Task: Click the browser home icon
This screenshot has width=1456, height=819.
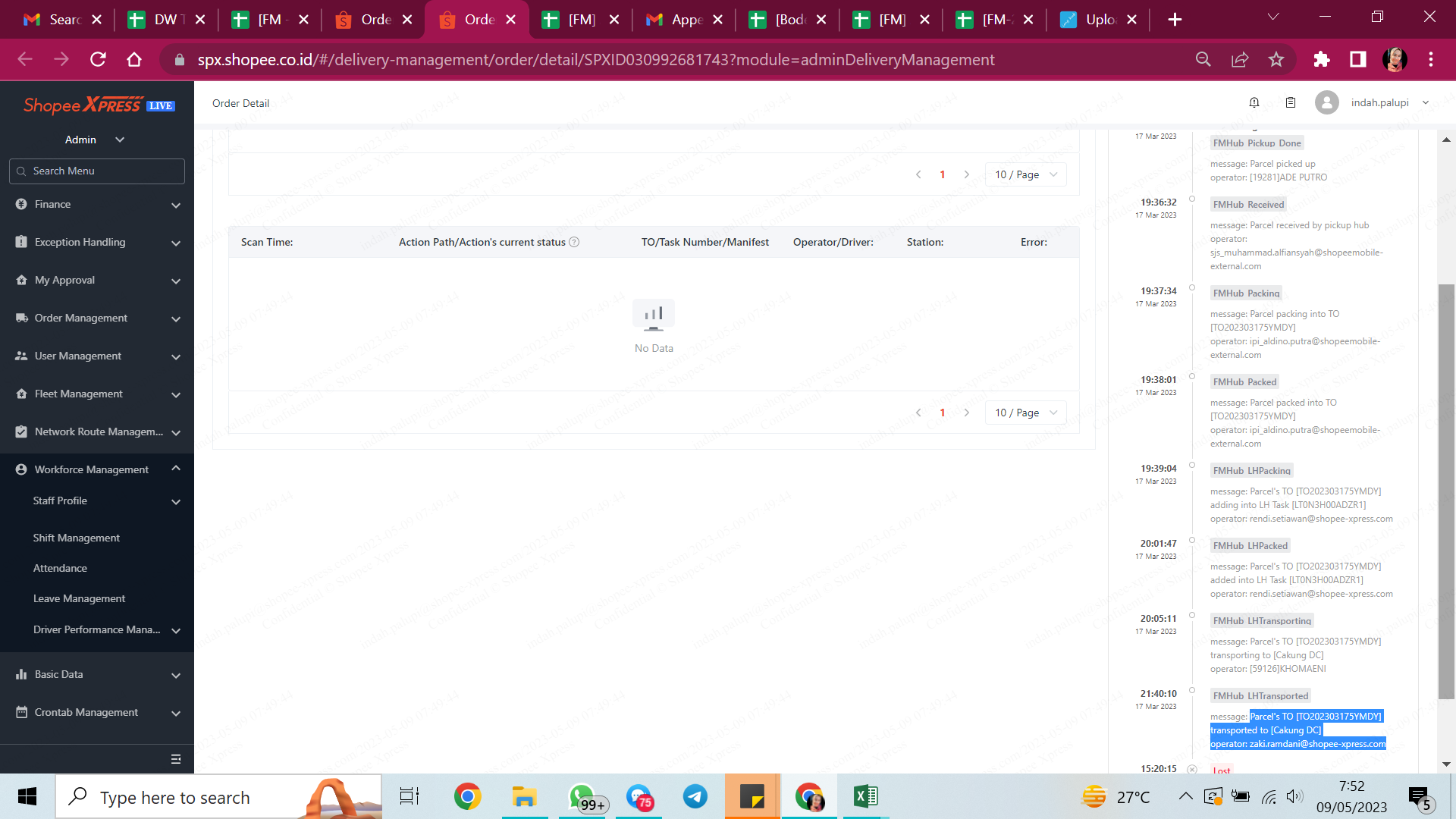Action: [134, 59]
